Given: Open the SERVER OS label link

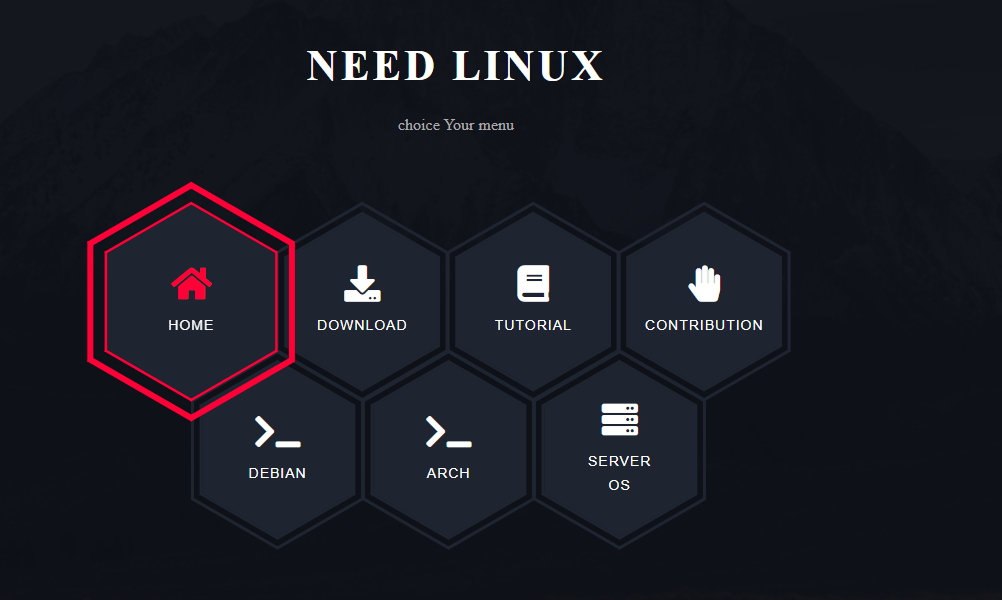Looking at the screenshot, I should [619, 473].
